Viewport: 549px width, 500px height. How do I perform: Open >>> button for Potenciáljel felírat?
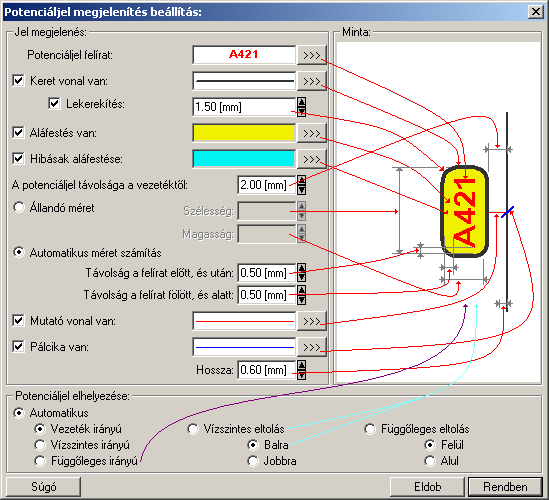[312, 55]
